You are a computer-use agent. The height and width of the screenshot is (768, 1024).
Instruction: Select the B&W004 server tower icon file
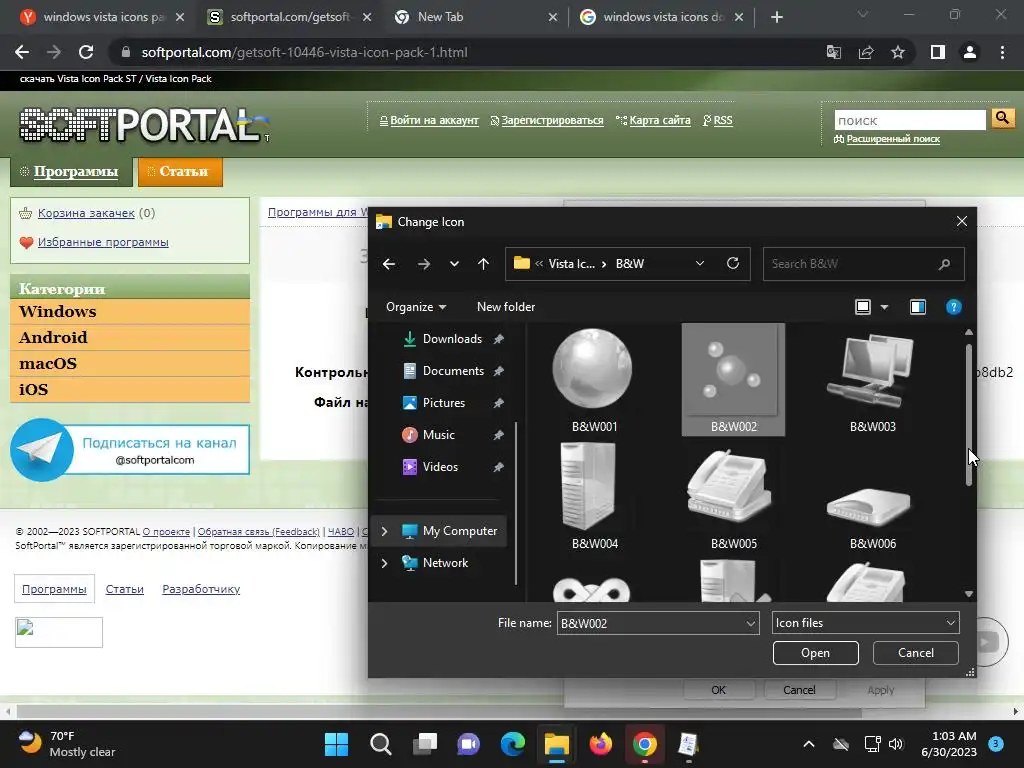(x=593, y=496)
